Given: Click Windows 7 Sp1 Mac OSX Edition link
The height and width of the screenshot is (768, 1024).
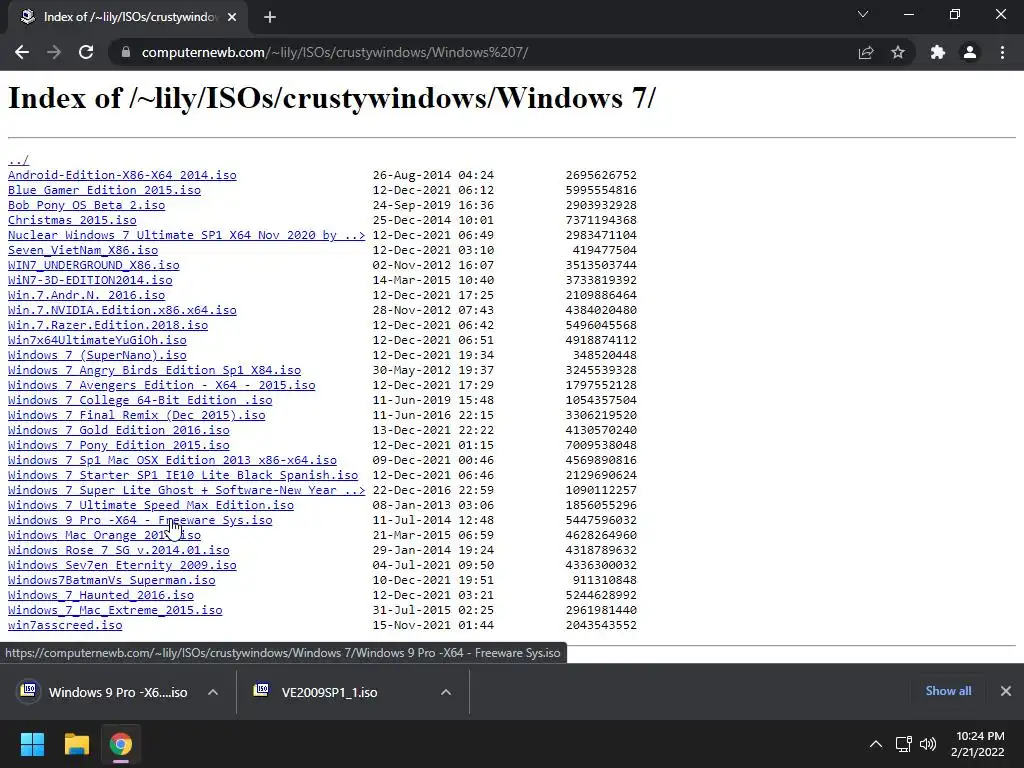Looking at the screenshot, I should [x=172, y=460].
